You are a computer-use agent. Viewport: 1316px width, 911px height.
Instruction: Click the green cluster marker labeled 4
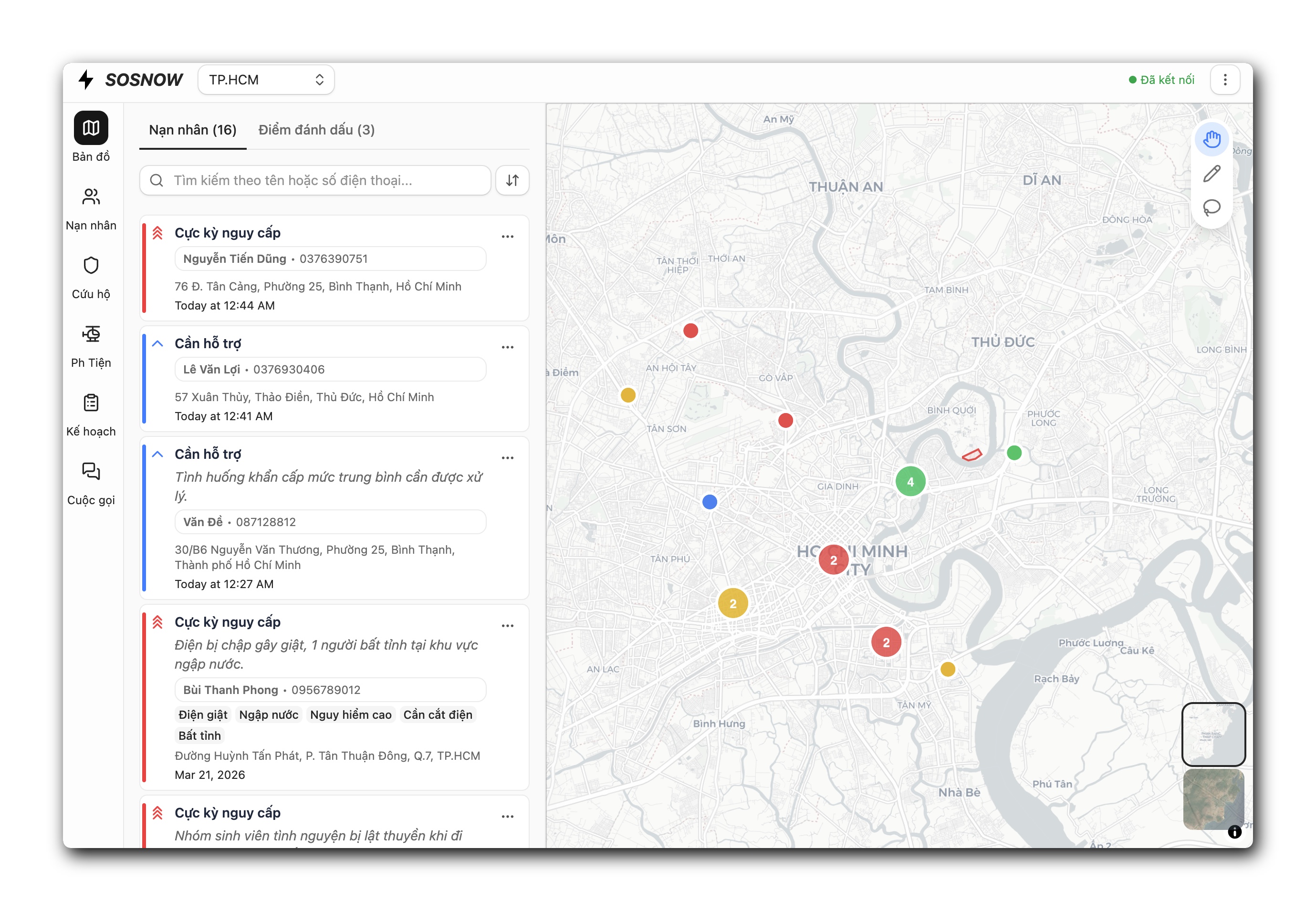910,481
